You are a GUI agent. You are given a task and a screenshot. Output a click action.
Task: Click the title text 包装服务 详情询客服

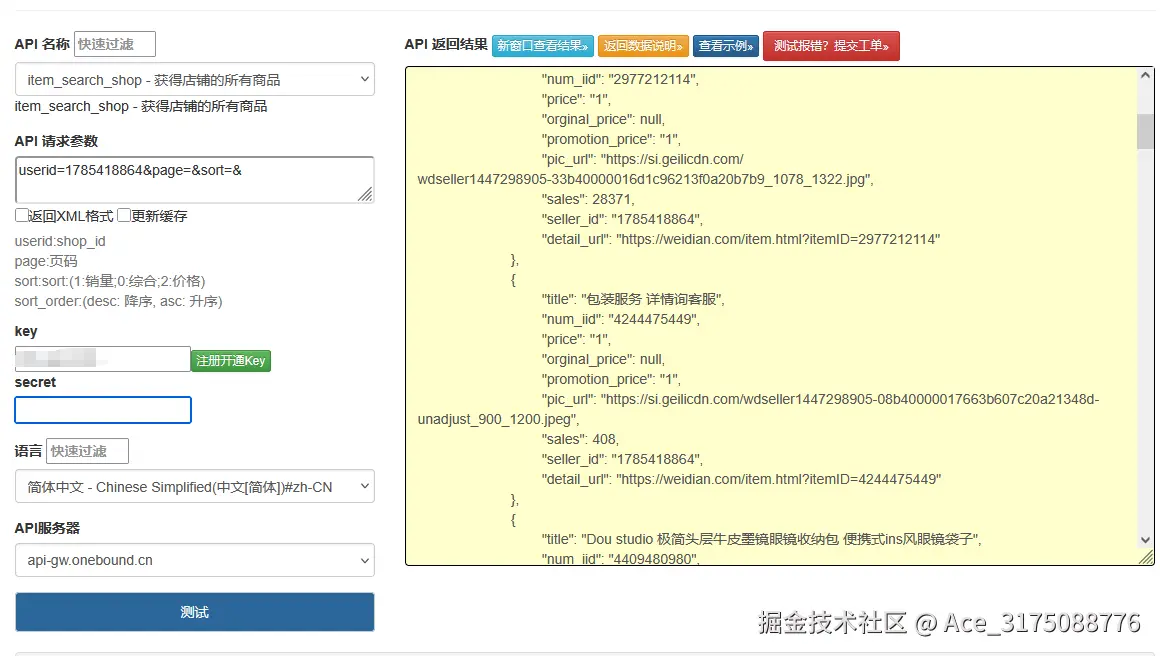click(x=652, y=299)
